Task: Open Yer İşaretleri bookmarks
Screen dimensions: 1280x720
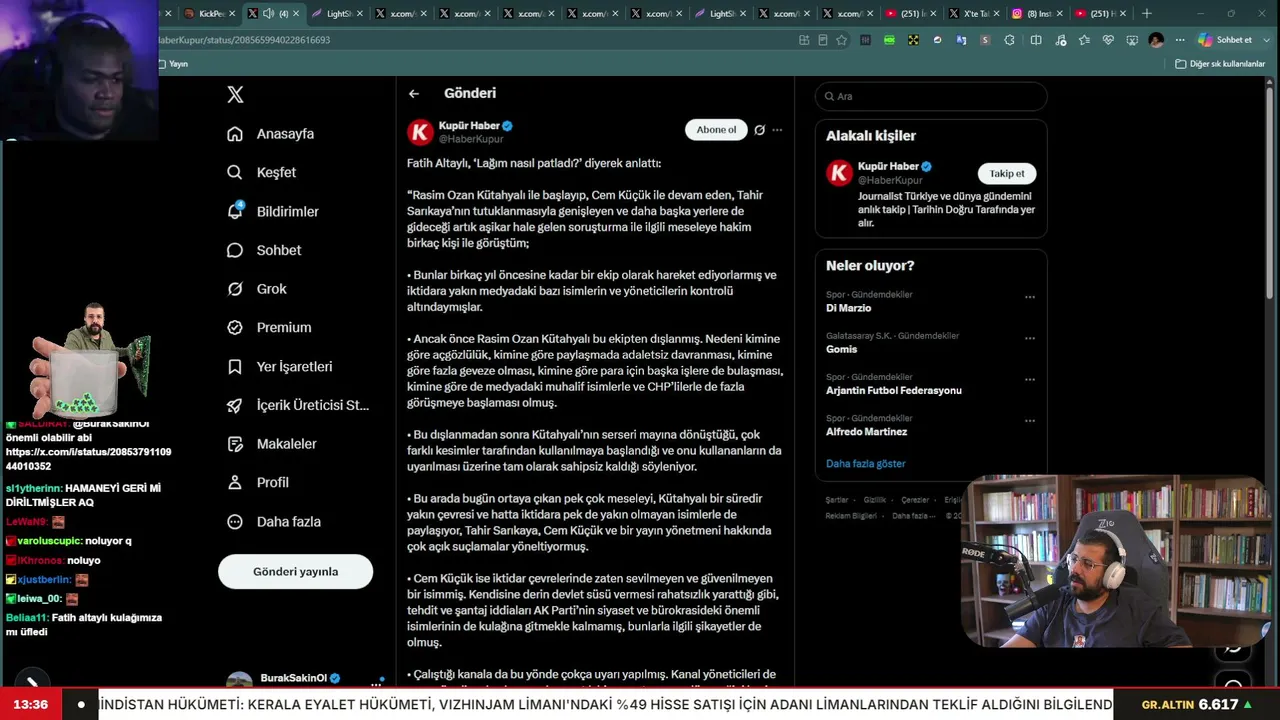Action: (x=280, y=367)
